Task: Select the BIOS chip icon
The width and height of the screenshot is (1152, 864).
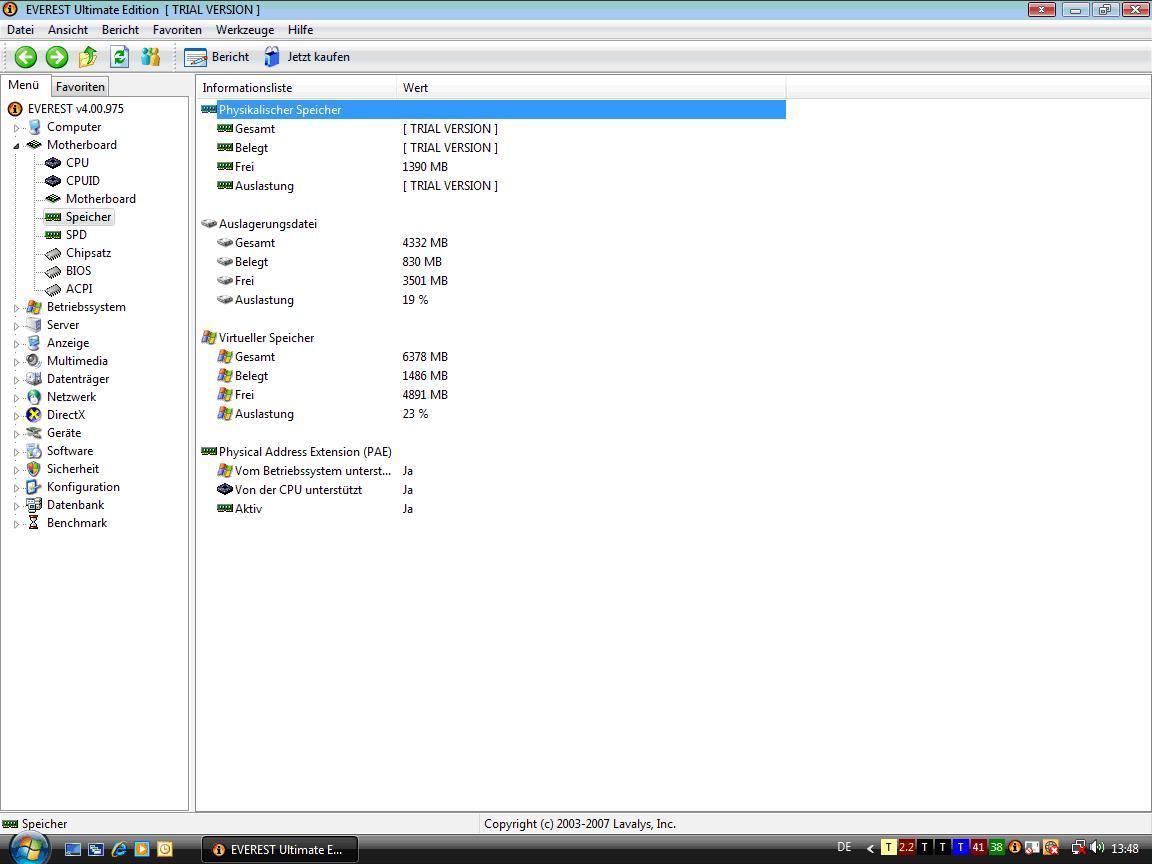Action: [53, 271]
